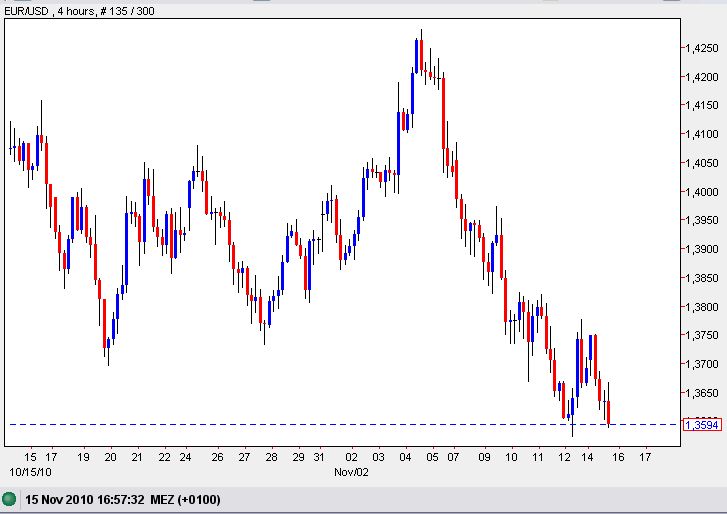Click the 1,3800 price axis label
The image size is (727, 514).
click(x=702, y=307)
